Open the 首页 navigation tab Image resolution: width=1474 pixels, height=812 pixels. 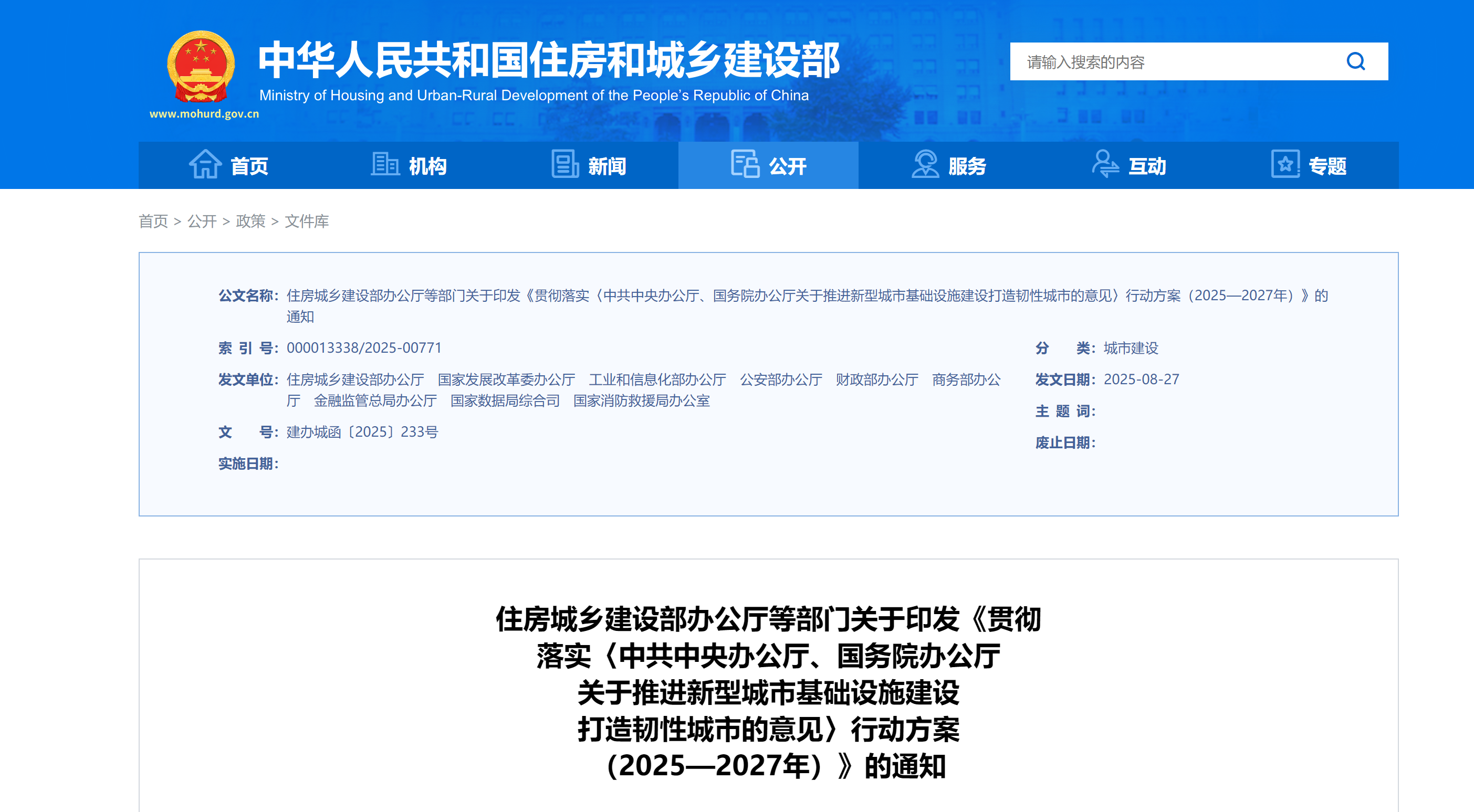(x=249, y=166)
